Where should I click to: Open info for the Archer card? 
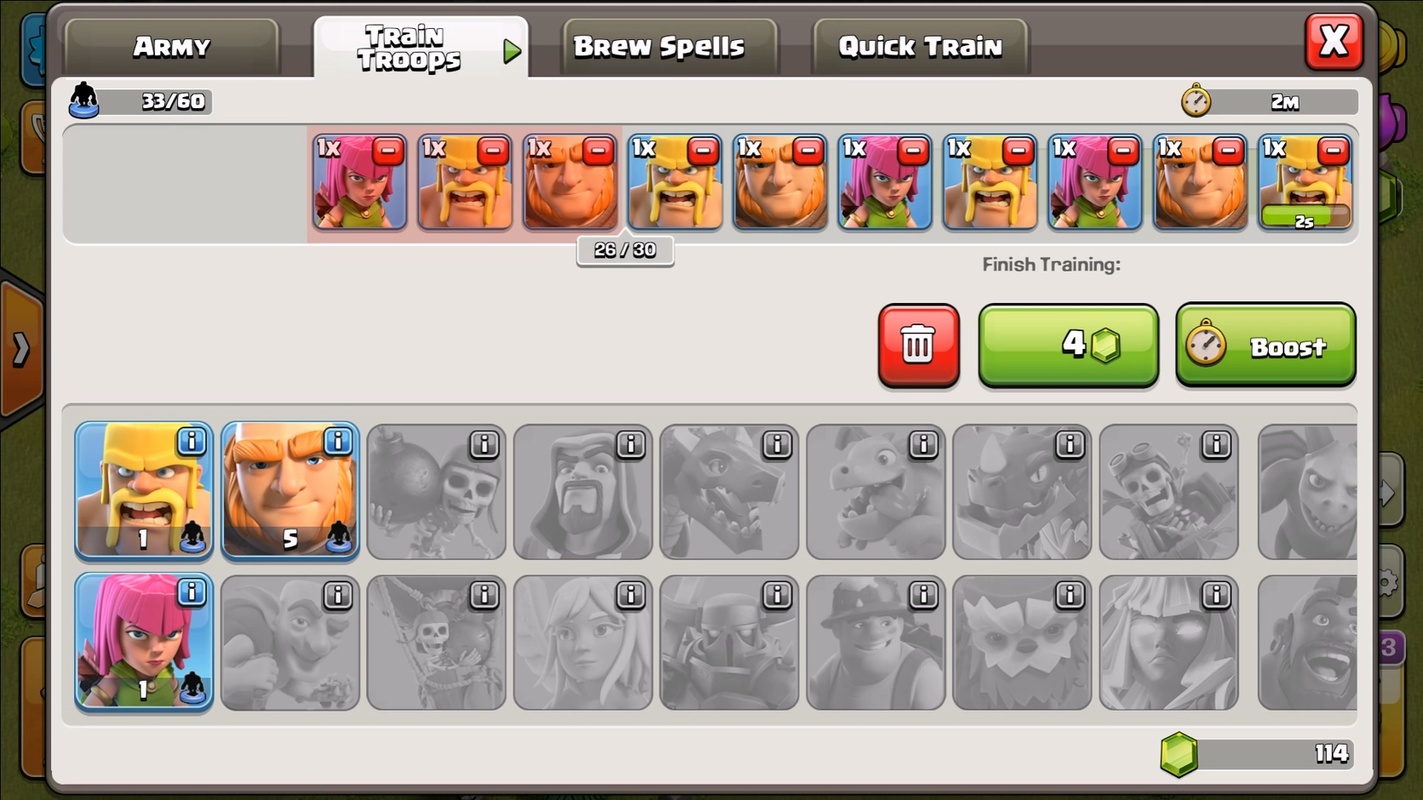click(192, 593)
